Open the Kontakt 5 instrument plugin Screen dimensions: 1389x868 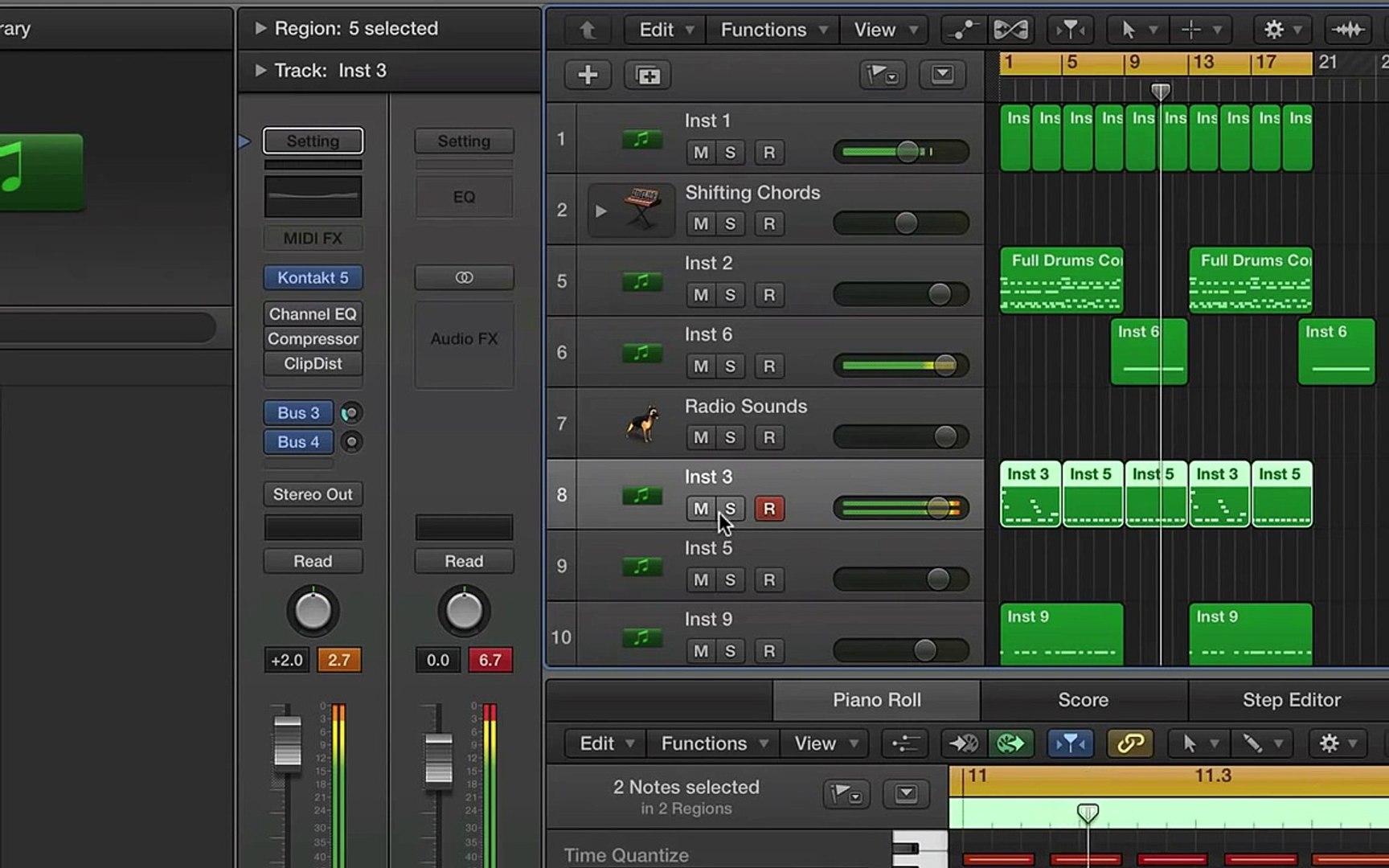point(313,278)
